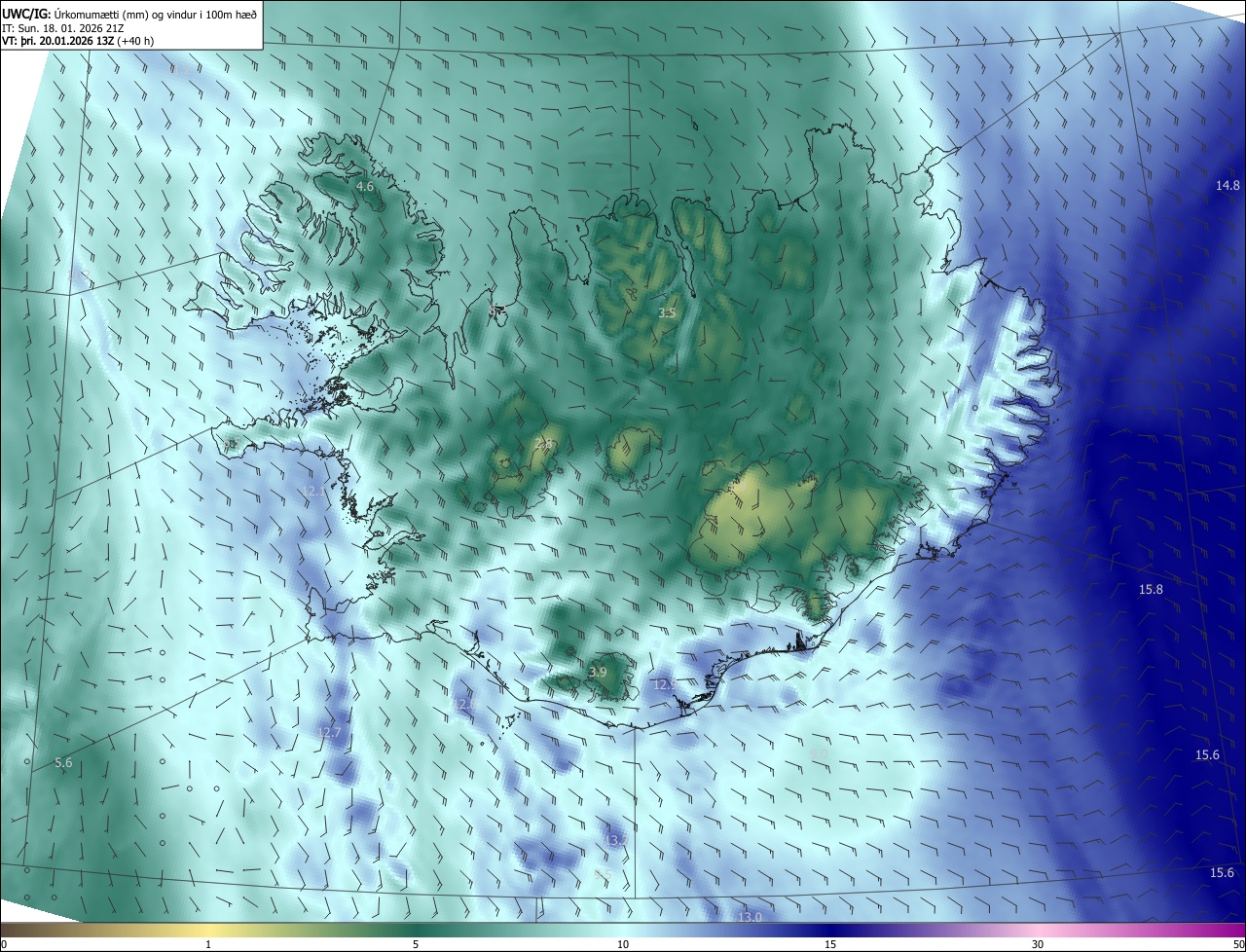This screenshot has height=952, width=1246.
Task: Click the 'VT: þri. 20.01.2026 13Z' line
Action: tap(57, 41)
